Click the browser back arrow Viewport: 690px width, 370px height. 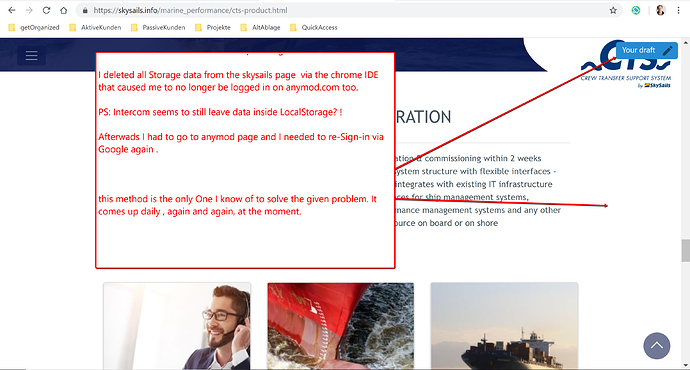click(12, 10)
